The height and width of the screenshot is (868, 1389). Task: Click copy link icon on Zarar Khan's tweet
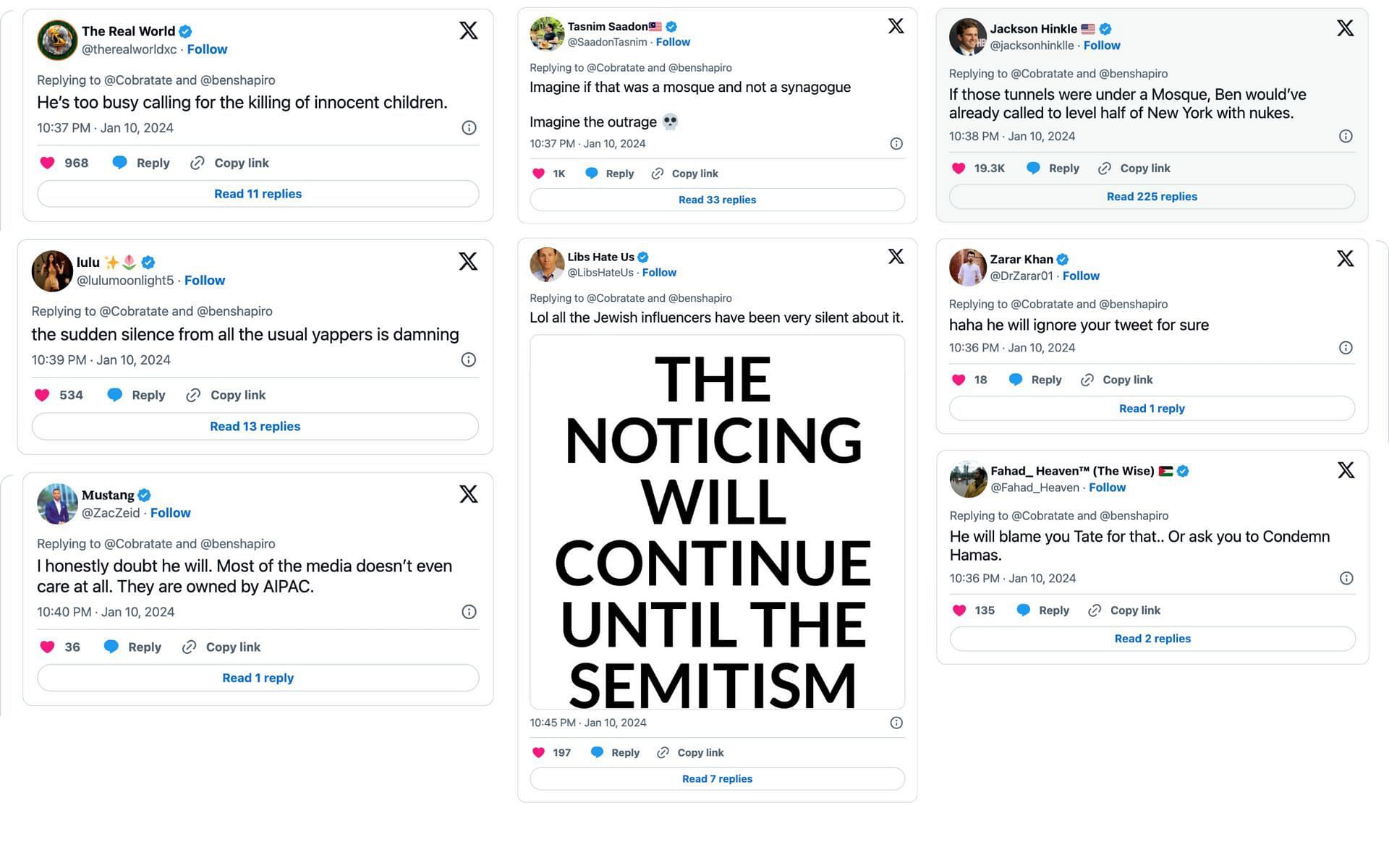click(x=1087, y=380)
